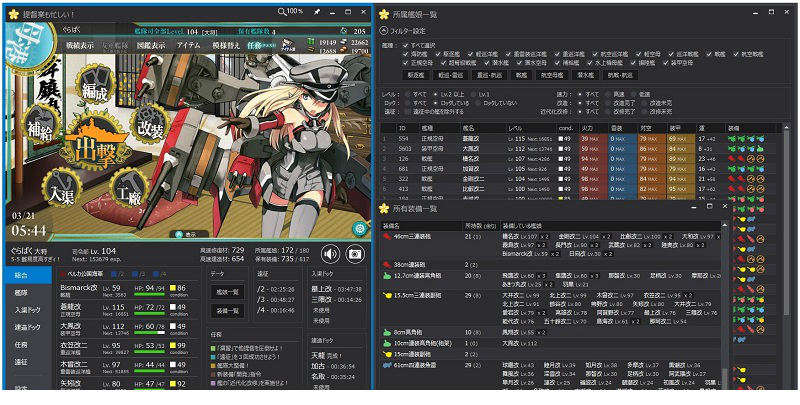800x405 pixels.
Task: Click the yellow icon beside 15.5cm三連装副砲
Action: point(388,295)
